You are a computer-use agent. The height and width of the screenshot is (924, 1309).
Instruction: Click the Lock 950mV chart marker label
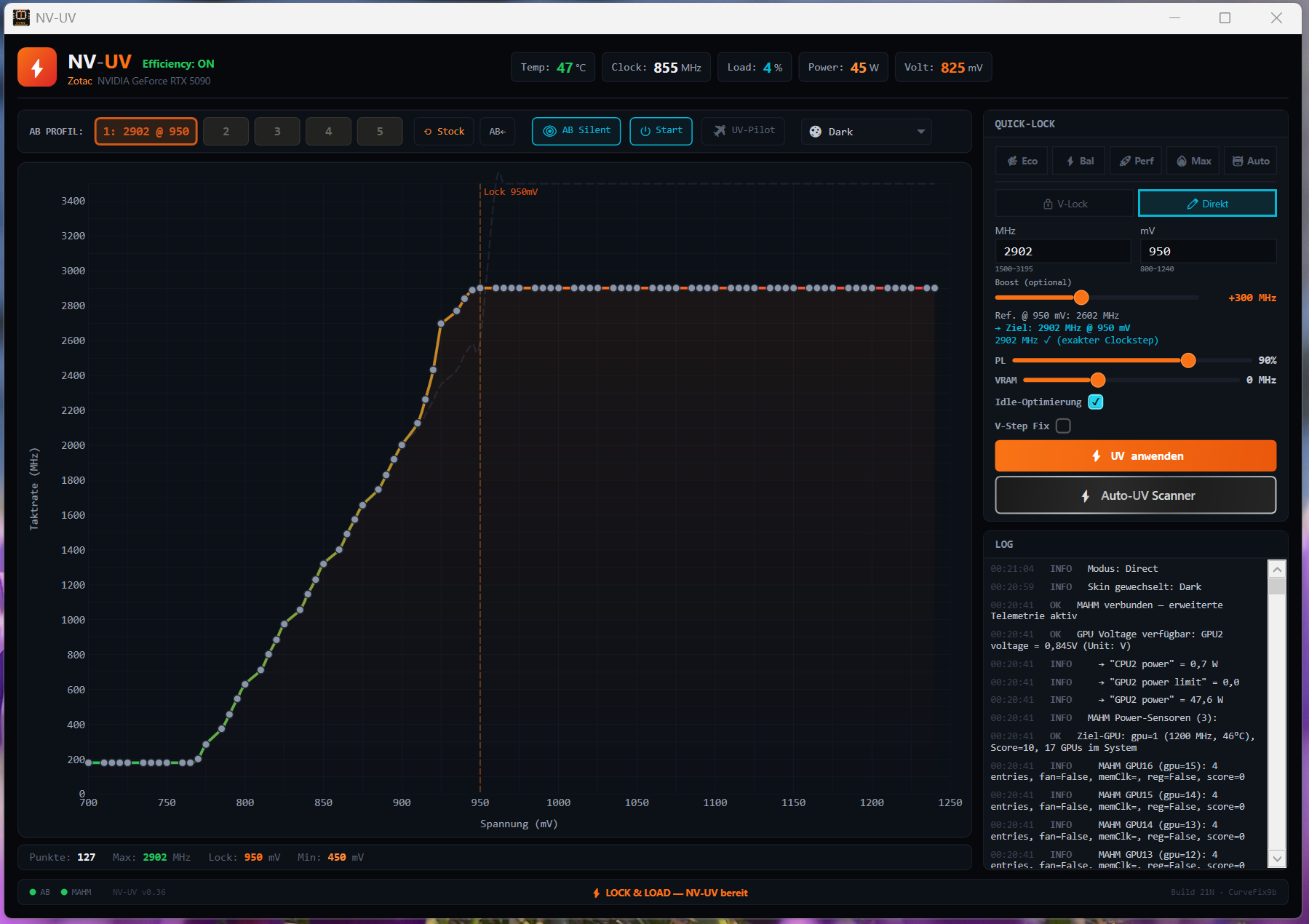511,192
